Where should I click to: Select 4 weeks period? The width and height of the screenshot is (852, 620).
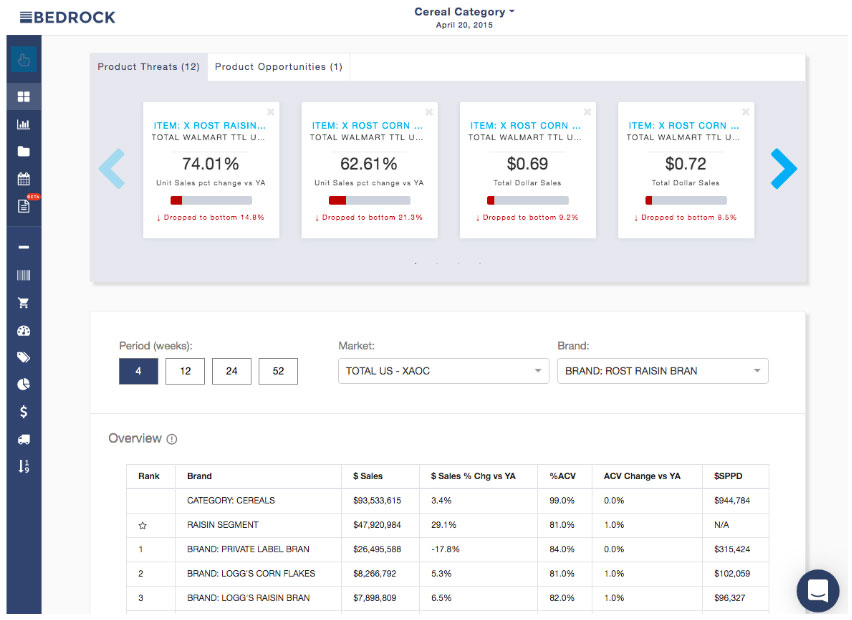coord(139,371)
